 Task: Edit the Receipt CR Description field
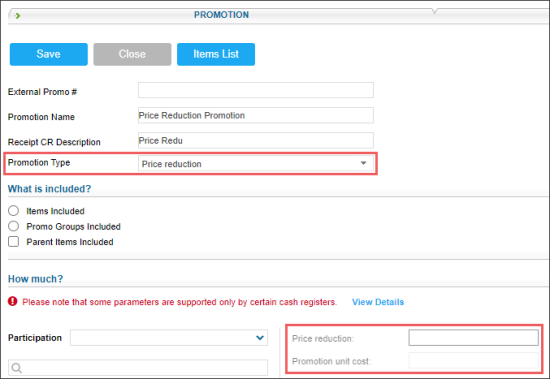[256, 140]
